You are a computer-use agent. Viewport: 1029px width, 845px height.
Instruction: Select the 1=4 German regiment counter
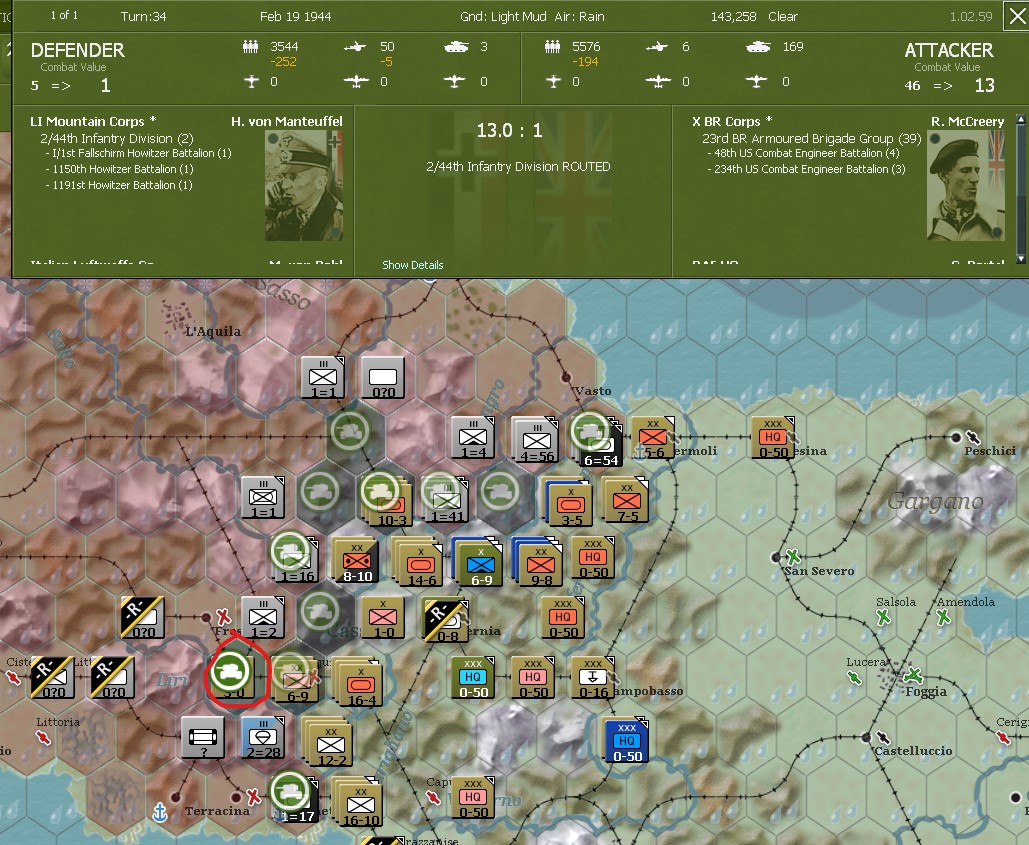[473, 437]
